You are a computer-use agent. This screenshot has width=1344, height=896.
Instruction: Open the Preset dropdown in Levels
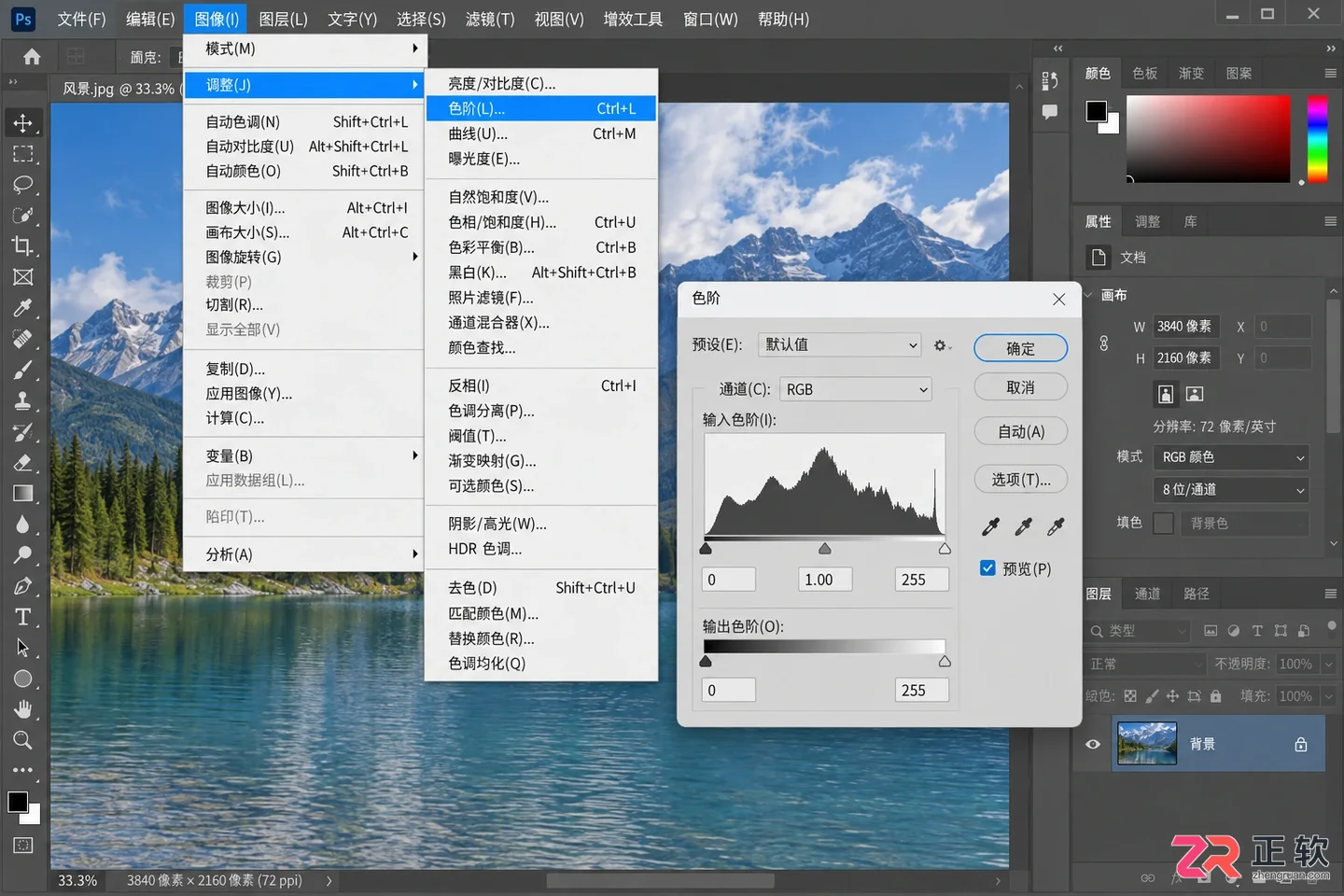pyautogui.click(x=839, y=344)
